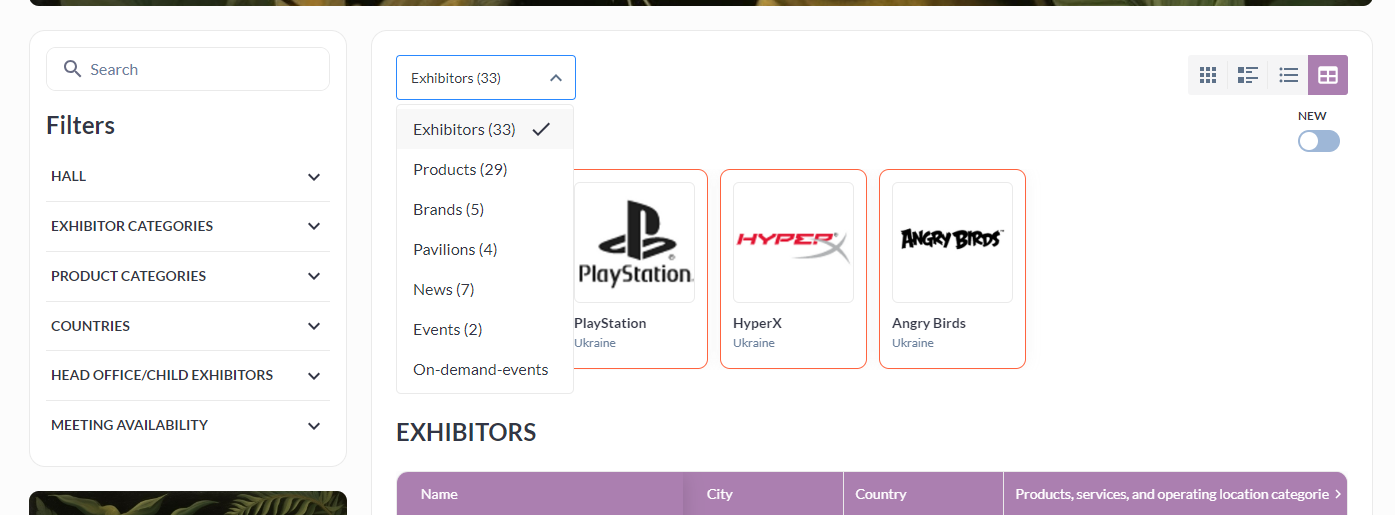Toggle the NEW switch
Screen dimensions: 1395x515
click(x=1318, y=141)
